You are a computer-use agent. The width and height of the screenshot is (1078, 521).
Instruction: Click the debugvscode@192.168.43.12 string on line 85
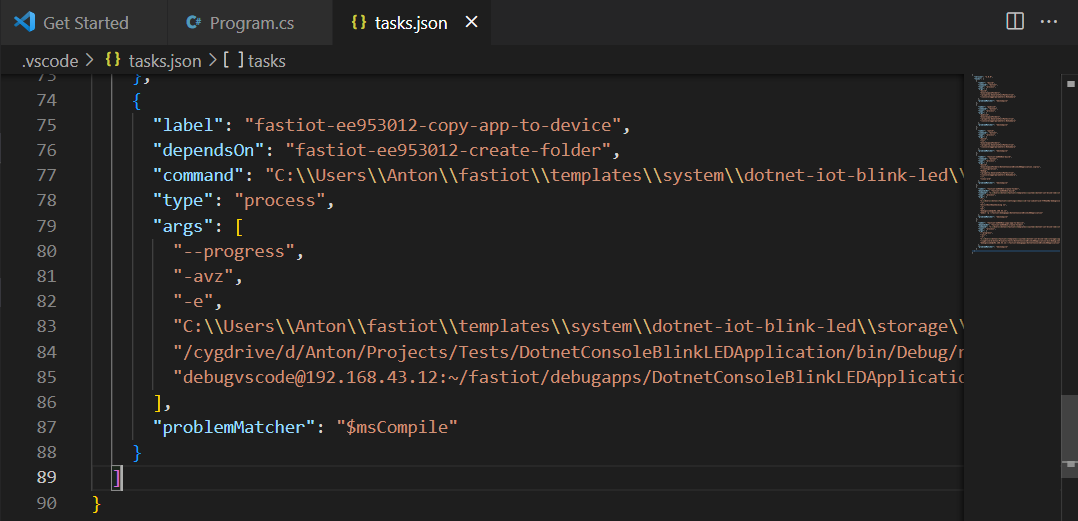569,377
